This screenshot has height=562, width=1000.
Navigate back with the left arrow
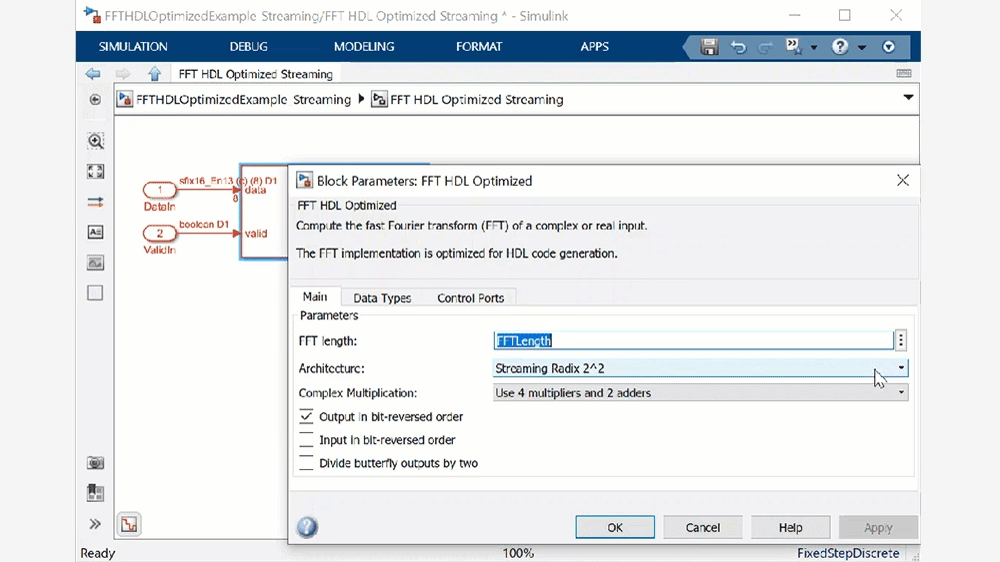93,74
